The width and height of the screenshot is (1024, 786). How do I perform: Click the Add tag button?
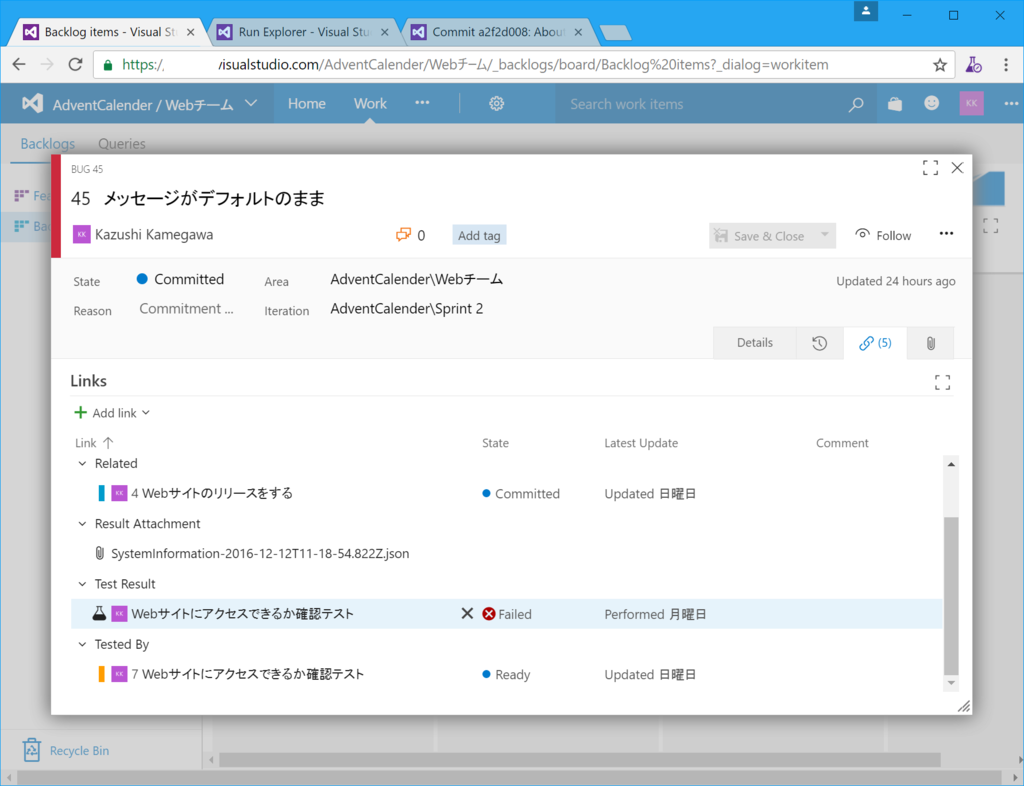click(479, 234)
